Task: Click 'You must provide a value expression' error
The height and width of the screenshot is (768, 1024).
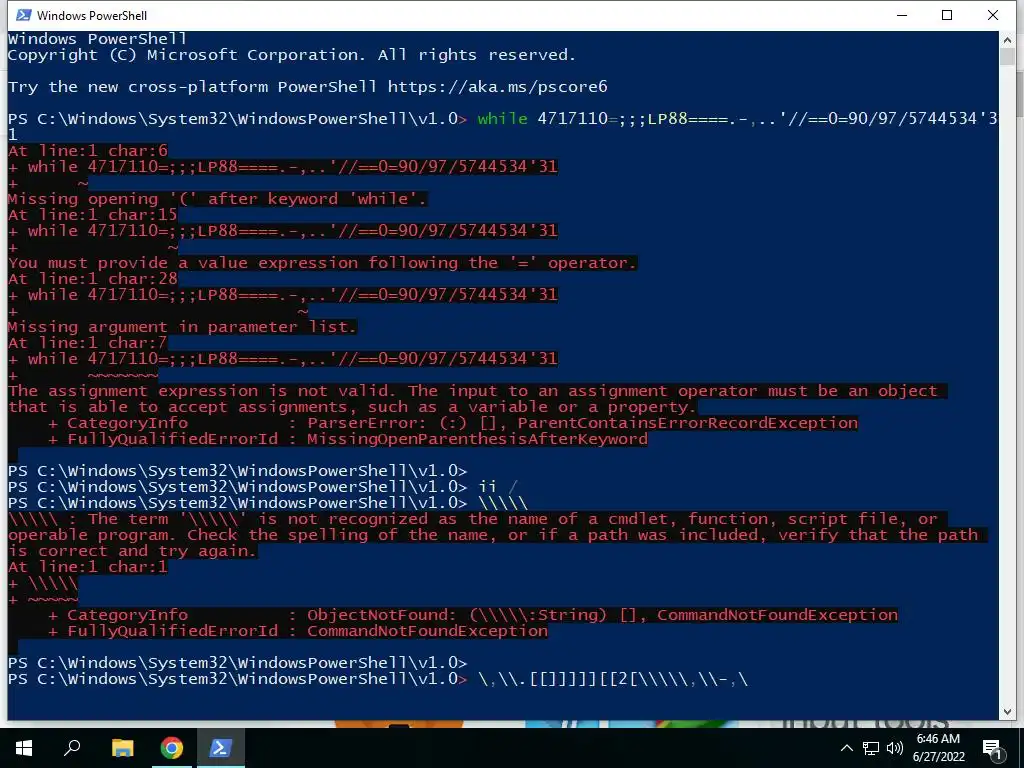Action: [x=321, y=263]
